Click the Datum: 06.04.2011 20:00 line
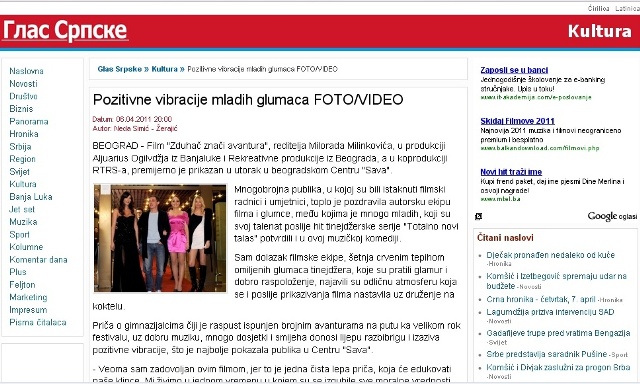This screenshot has height=384, width=640. [x=132, y=119]
